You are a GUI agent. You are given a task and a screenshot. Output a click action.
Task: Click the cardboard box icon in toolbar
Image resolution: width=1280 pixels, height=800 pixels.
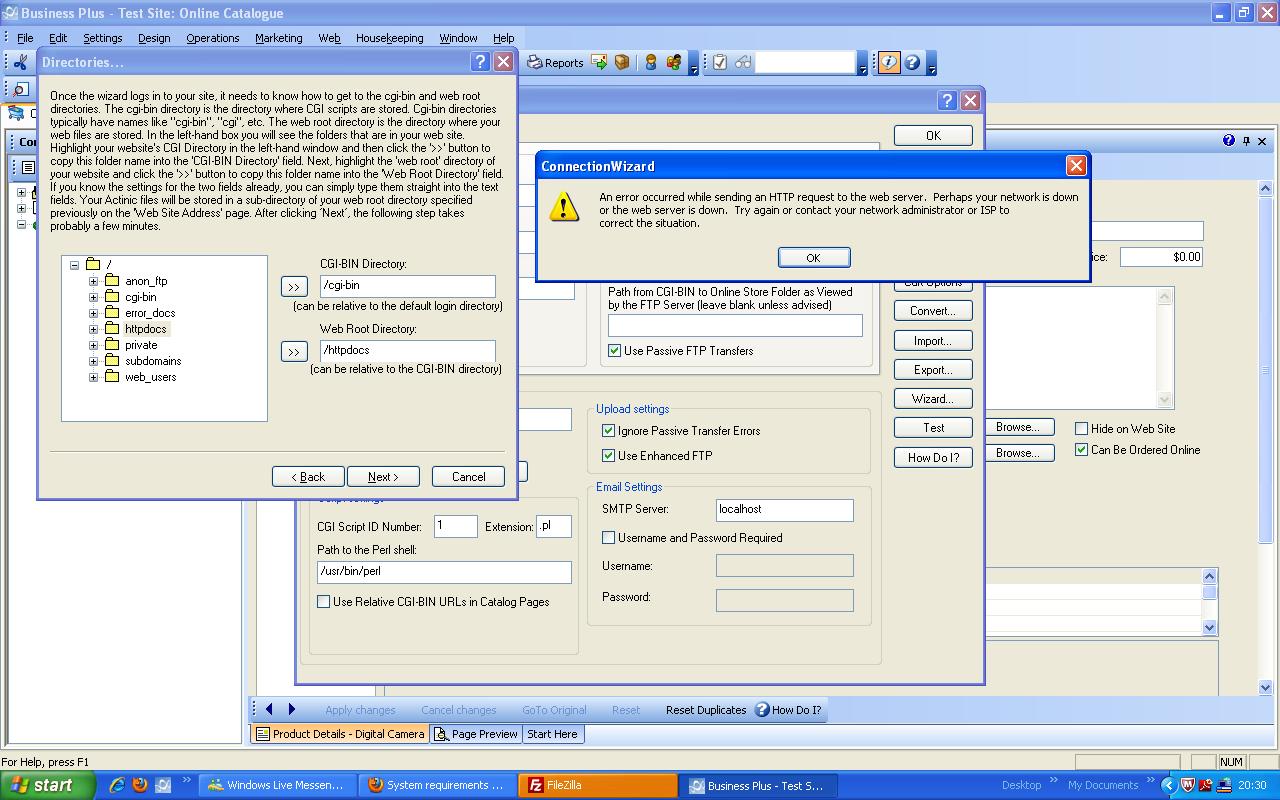pyautogui.click(x=622, y=63)
